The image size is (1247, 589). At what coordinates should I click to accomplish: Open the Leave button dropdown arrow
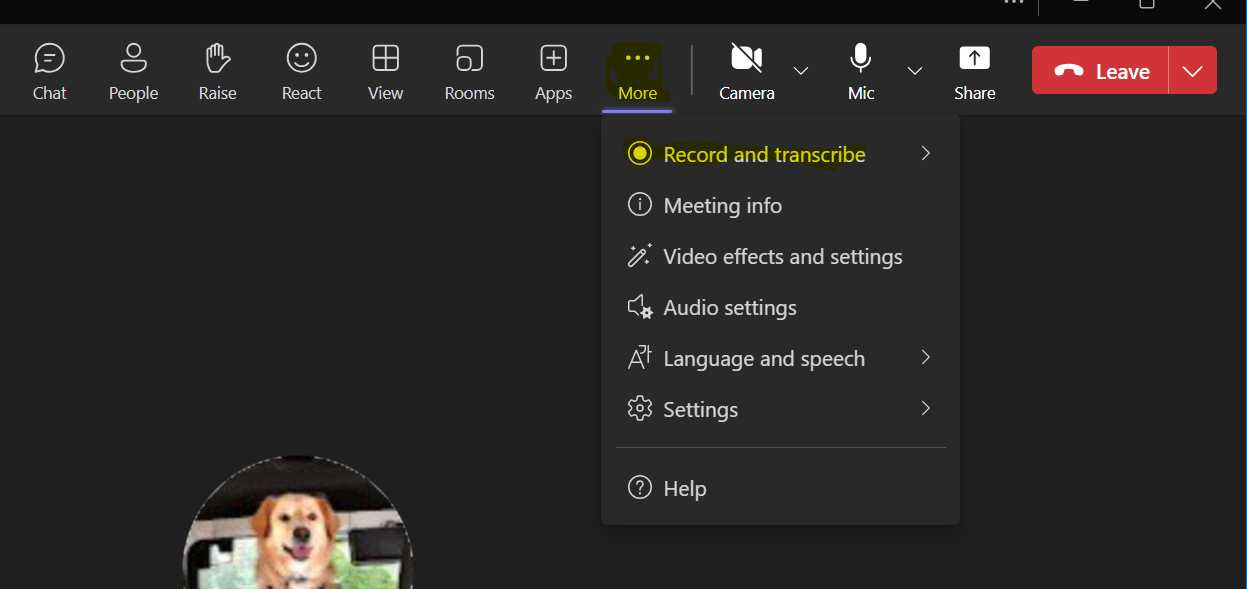tap(1192, 71)
